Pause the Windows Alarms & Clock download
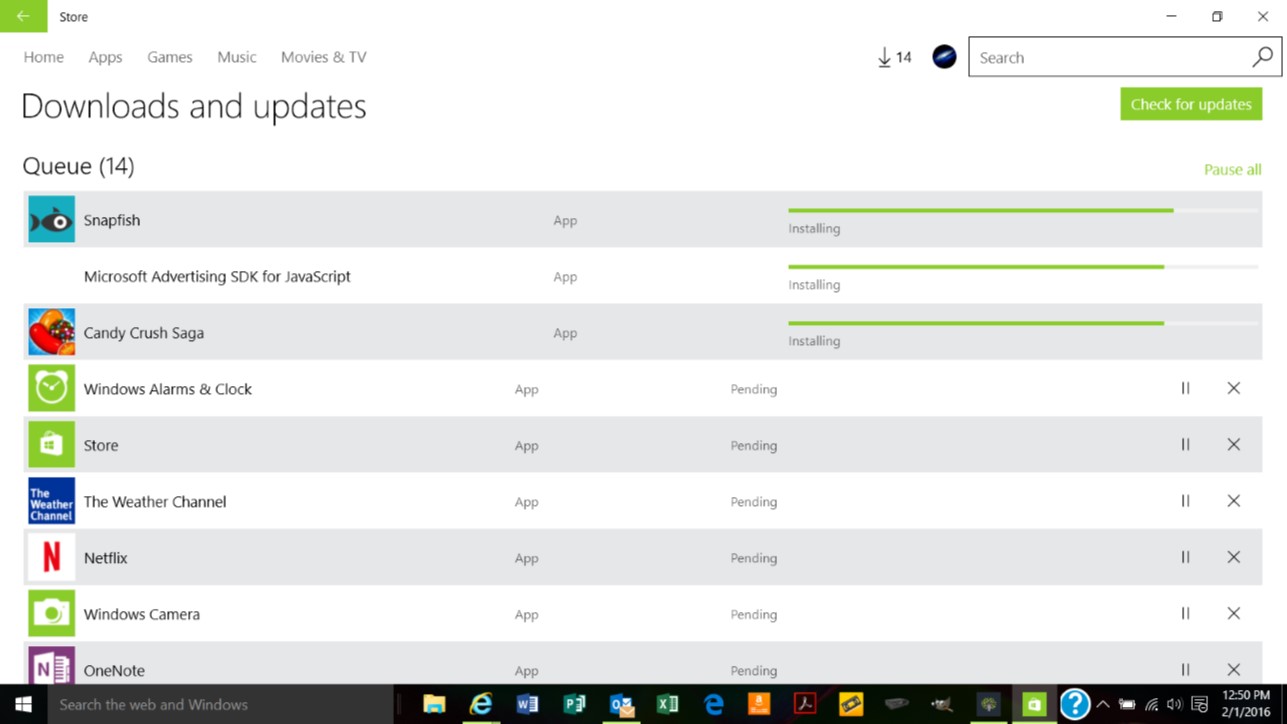 click(1185, 388)
